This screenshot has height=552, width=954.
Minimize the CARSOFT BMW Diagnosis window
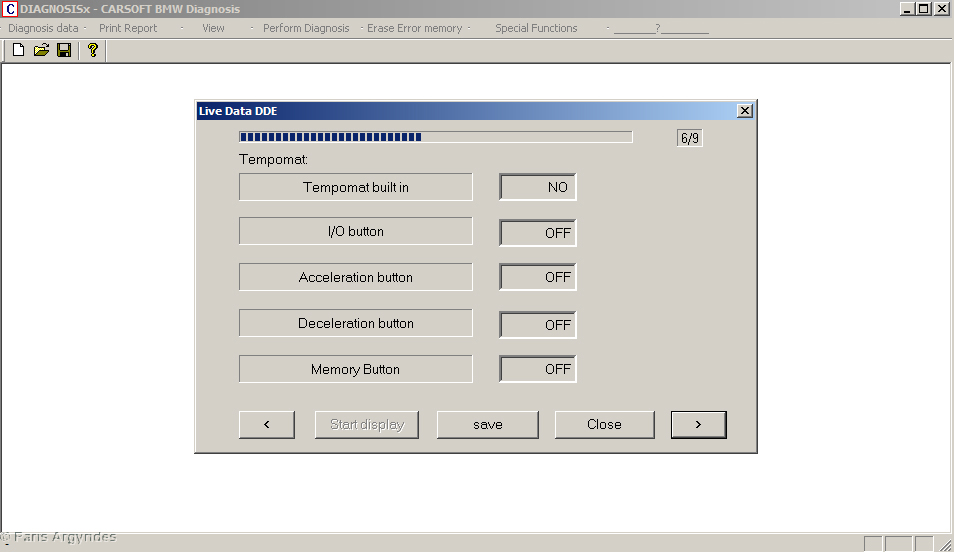(907, 9)
